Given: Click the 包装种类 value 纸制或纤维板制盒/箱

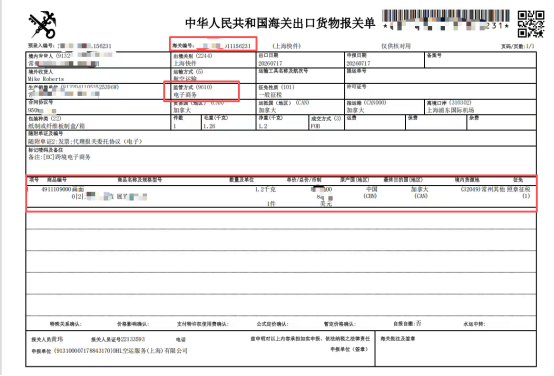Looking at the screenshot, I should (x=57, y=126).
